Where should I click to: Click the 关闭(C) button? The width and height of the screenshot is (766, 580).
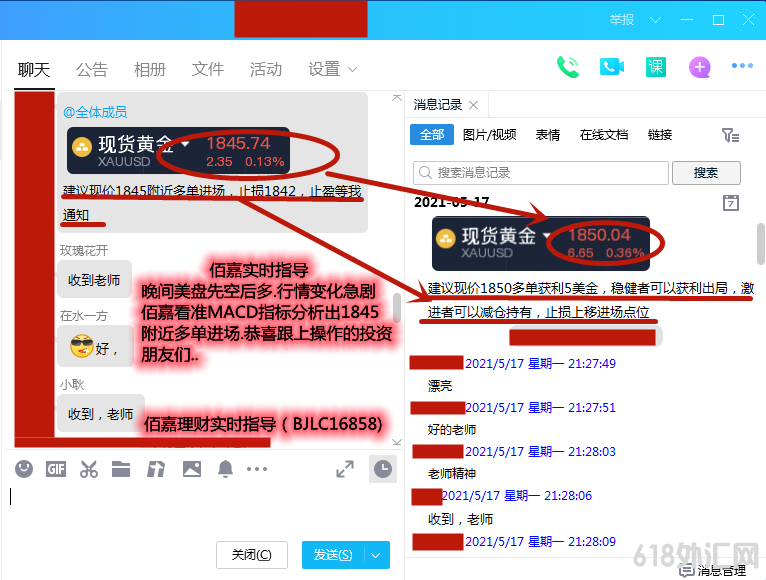(x=252, y=554)
